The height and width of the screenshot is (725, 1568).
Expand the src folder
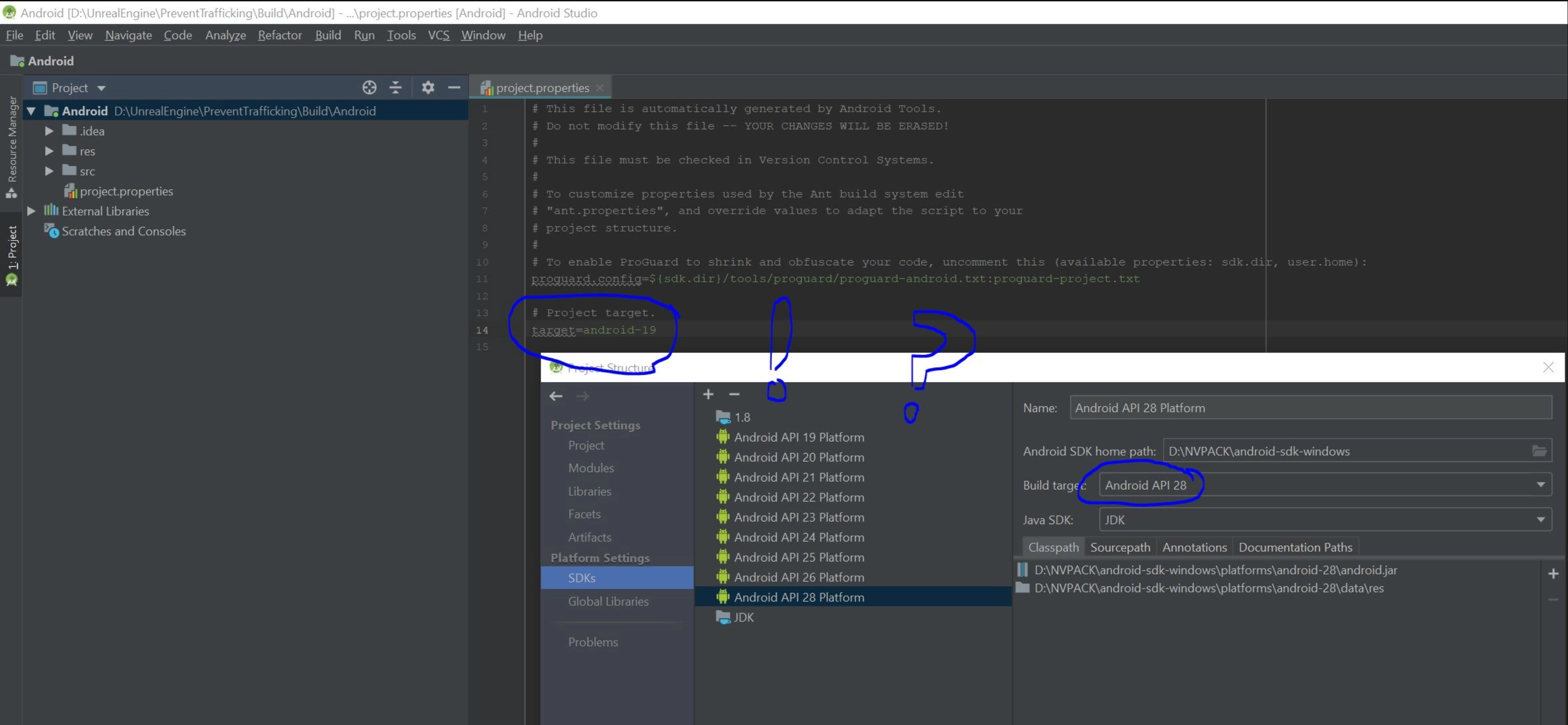point(49,171)
